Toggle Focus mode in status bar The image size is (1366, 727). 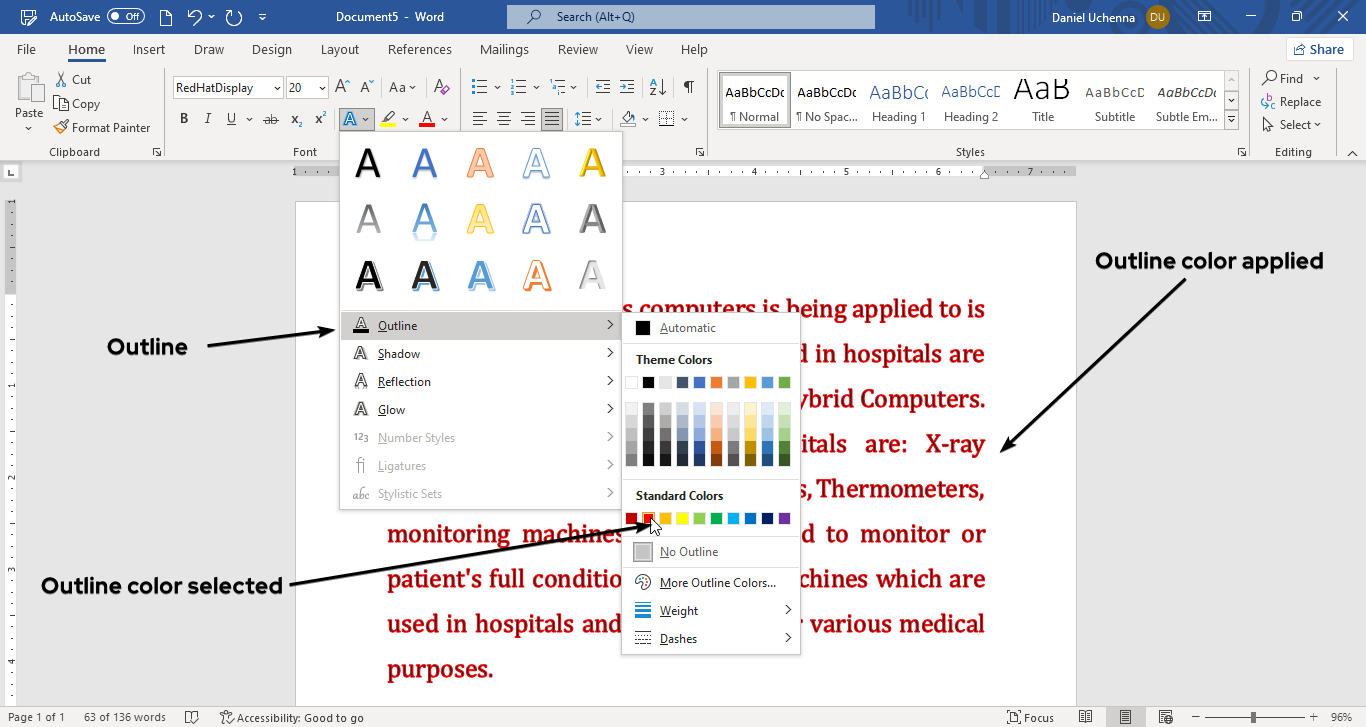[1030, 717]
